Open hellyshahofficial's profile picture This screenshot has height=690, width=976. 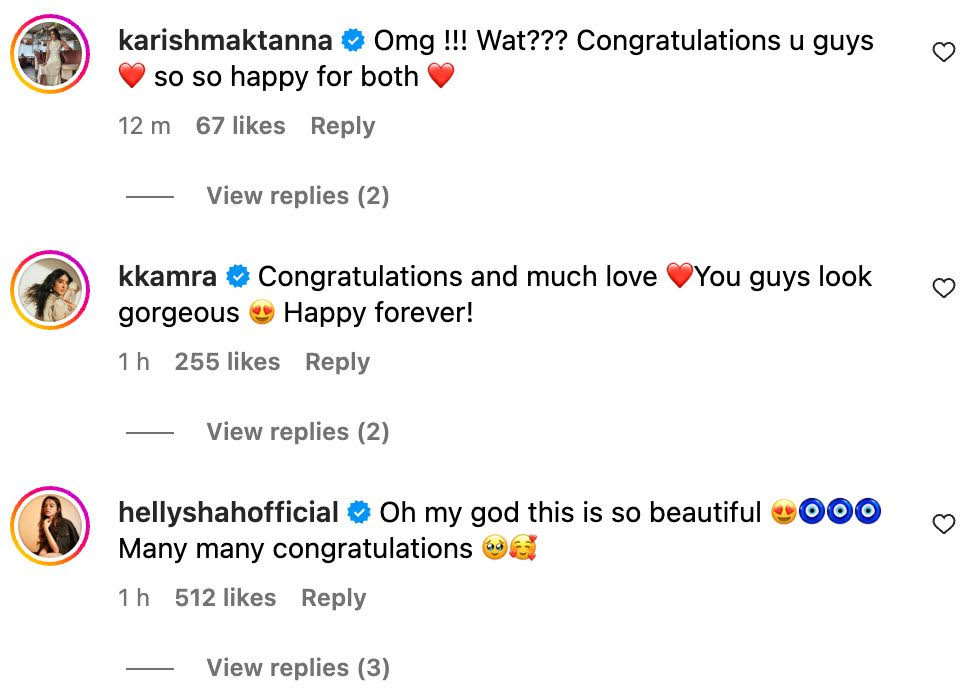coord(51,527)
